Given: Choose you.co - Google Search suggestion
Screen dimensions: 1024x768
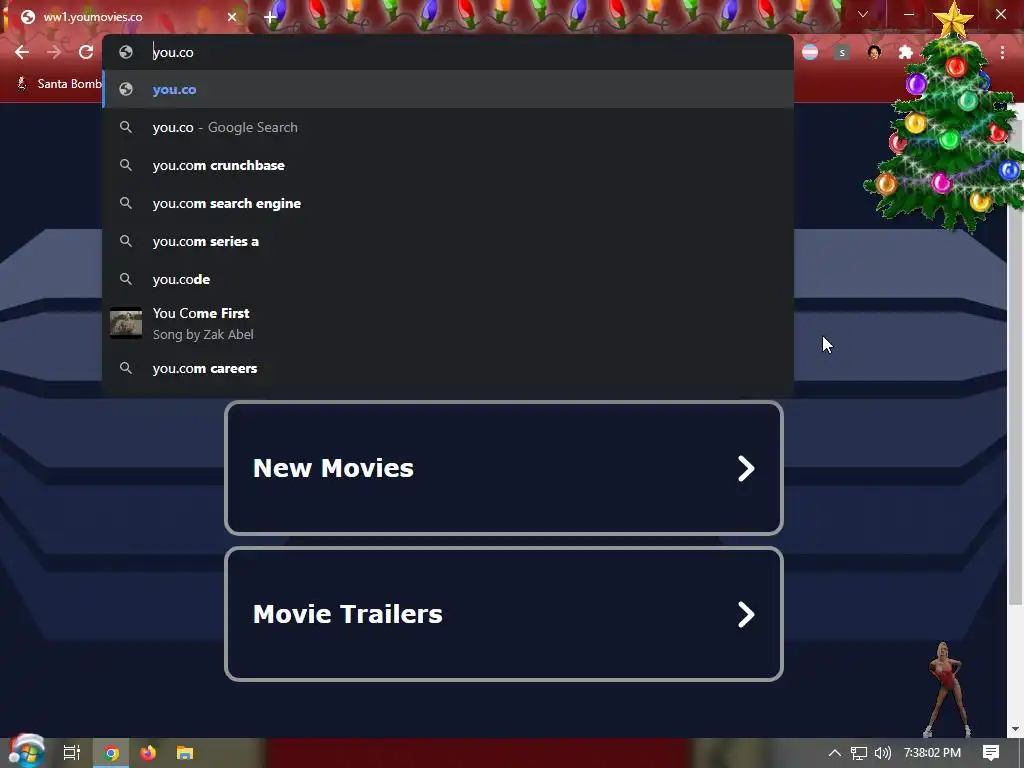Looking at the screenshot, I should tap(448, 127).
